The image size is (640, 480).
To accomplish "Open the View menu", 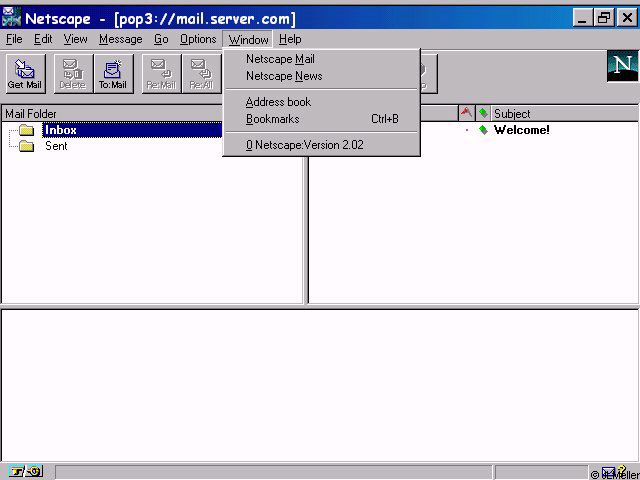I will [x=75, y=39].
